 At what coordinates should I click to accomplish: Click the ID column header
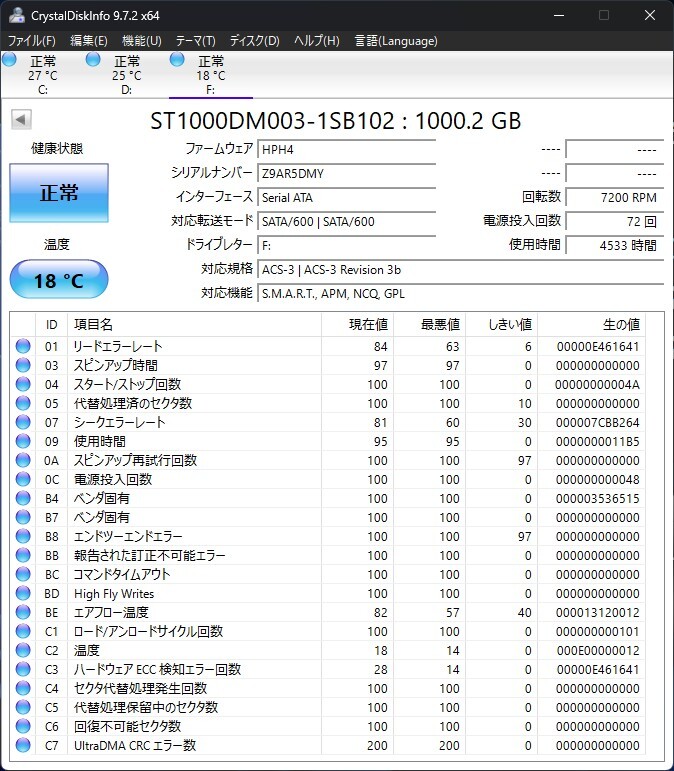point(52,325)
